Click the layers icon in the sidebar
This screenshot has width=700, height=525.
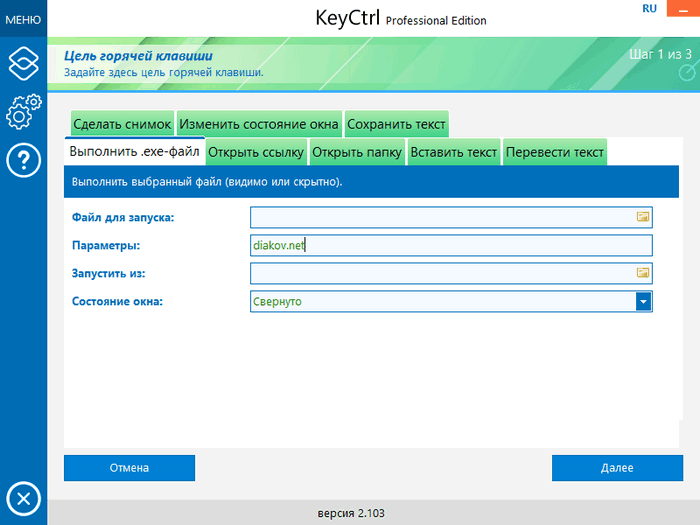click(23, 61)
